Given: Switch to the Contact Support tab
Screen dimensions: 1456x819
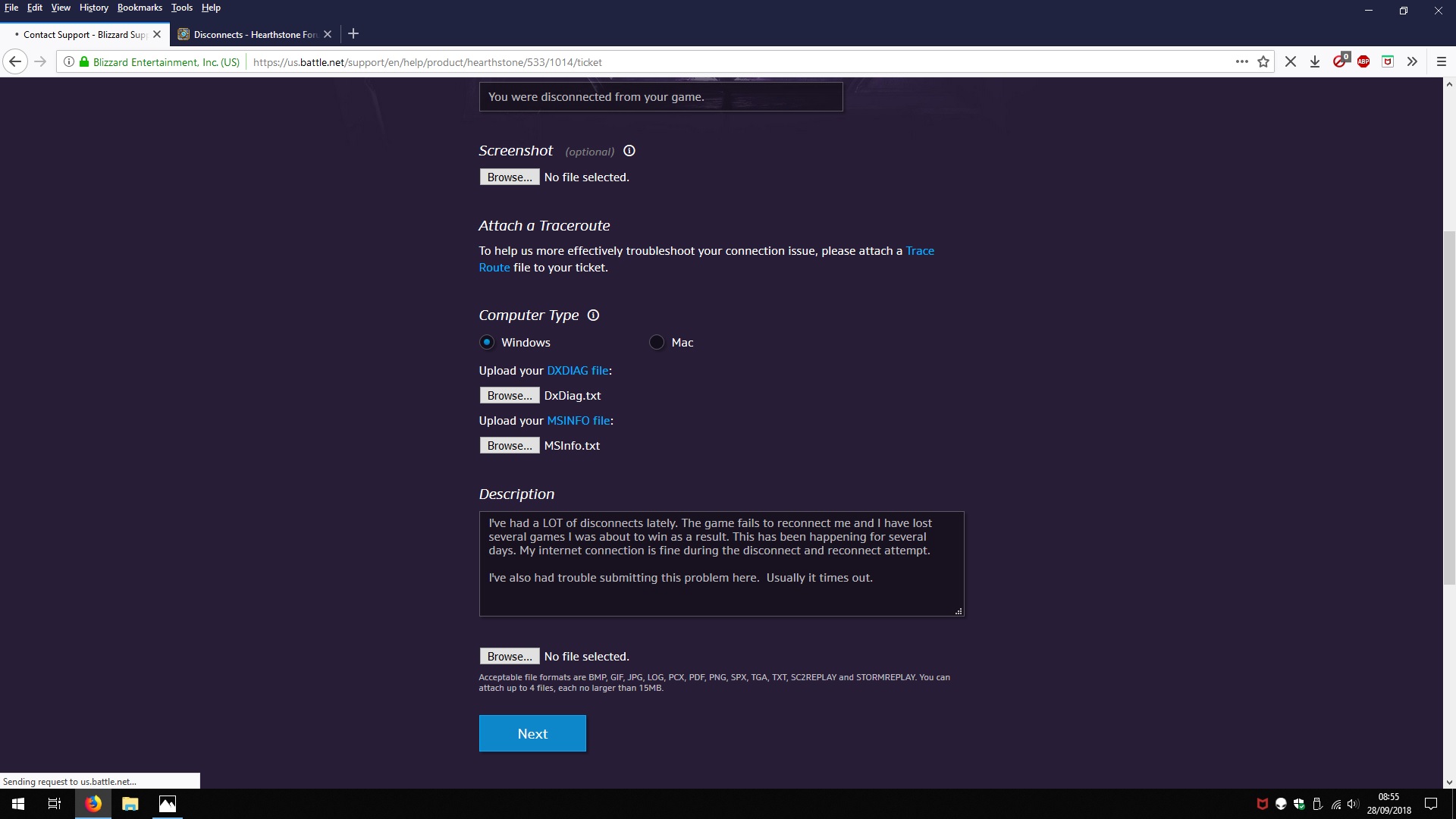Looking at the screenshot, I should point(83,34).
